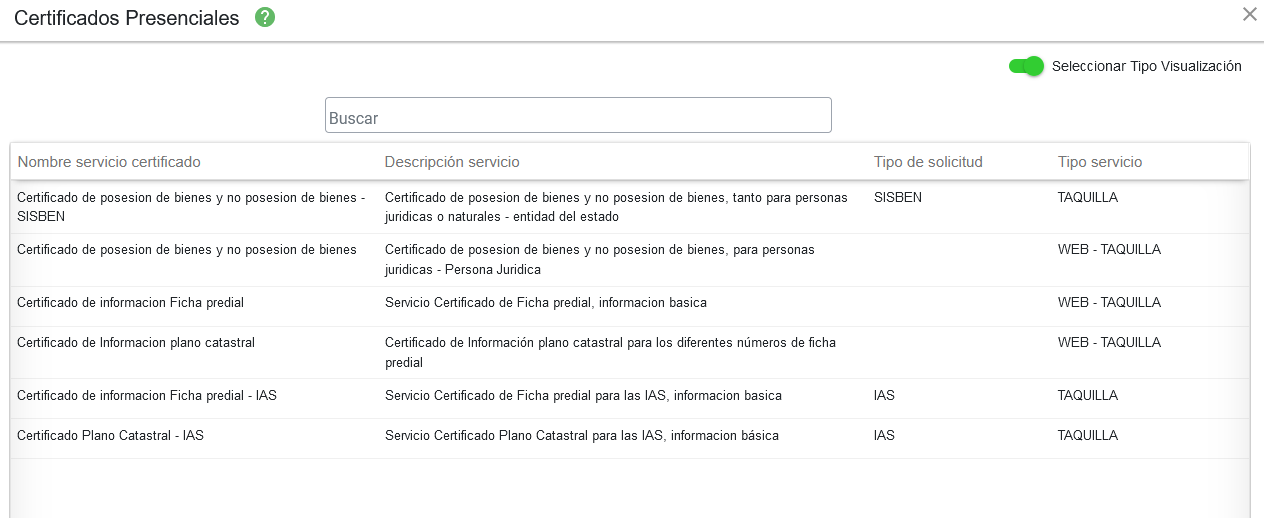This screenshot has height=518, width=1264.
Task: Click the SISBEN tipo de solicitud cell
Action: click(897, 198)
